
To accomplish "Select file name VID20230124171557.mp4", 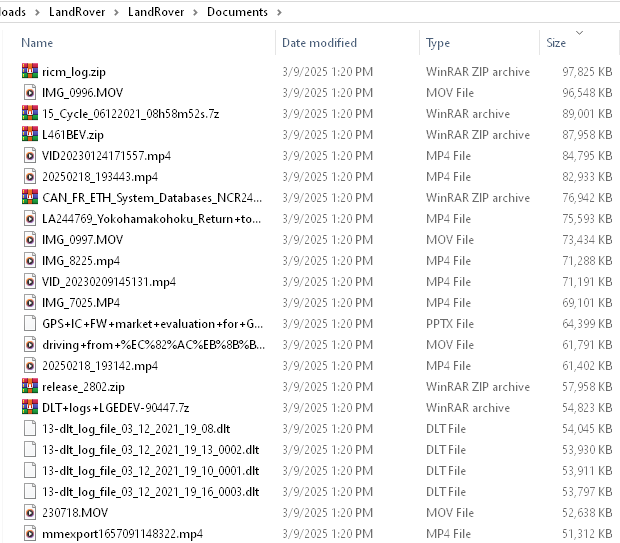I will [106, 156].
